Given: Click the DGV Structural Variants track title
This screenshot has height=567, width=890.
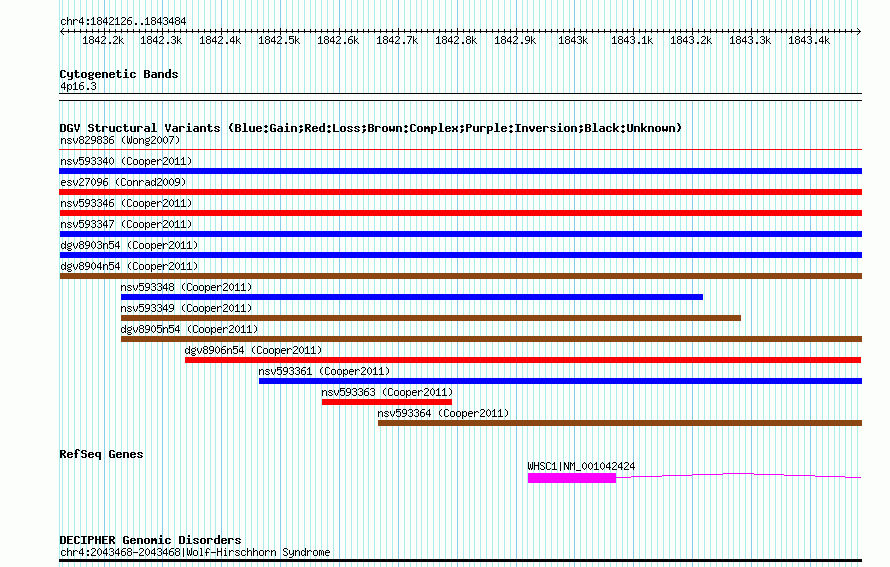Looking at the screenshot, I should point(371,128).
